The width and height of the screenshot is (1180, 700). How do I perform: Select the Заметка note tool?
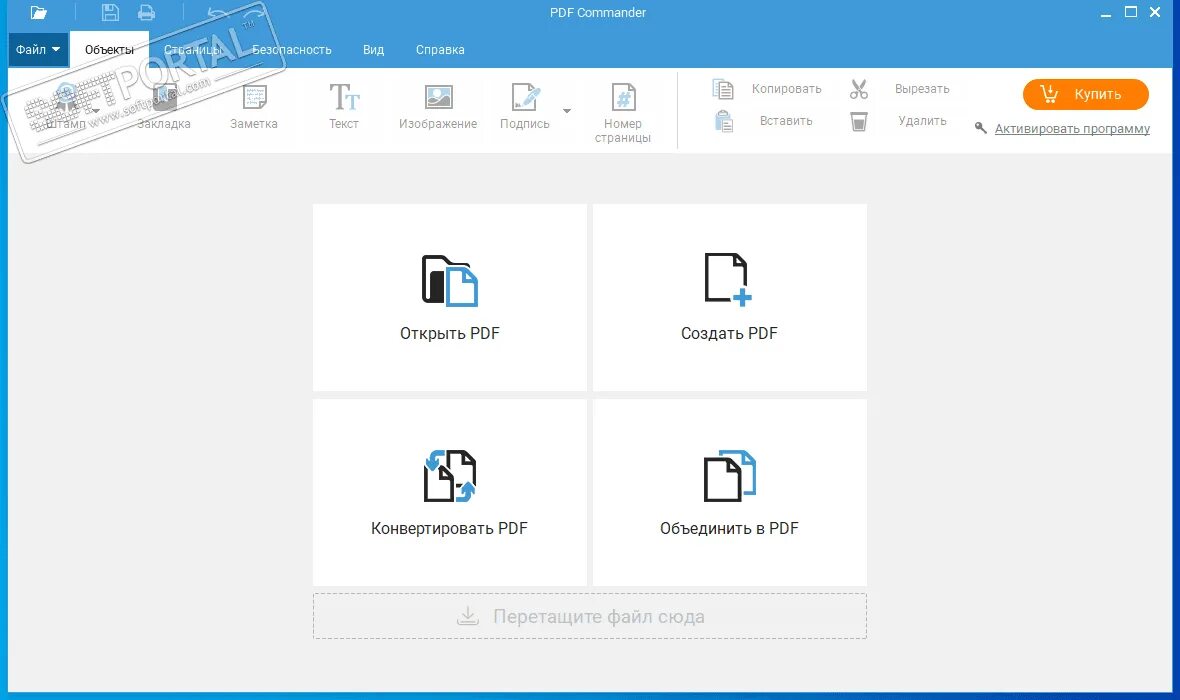click(x=254, y=108)
